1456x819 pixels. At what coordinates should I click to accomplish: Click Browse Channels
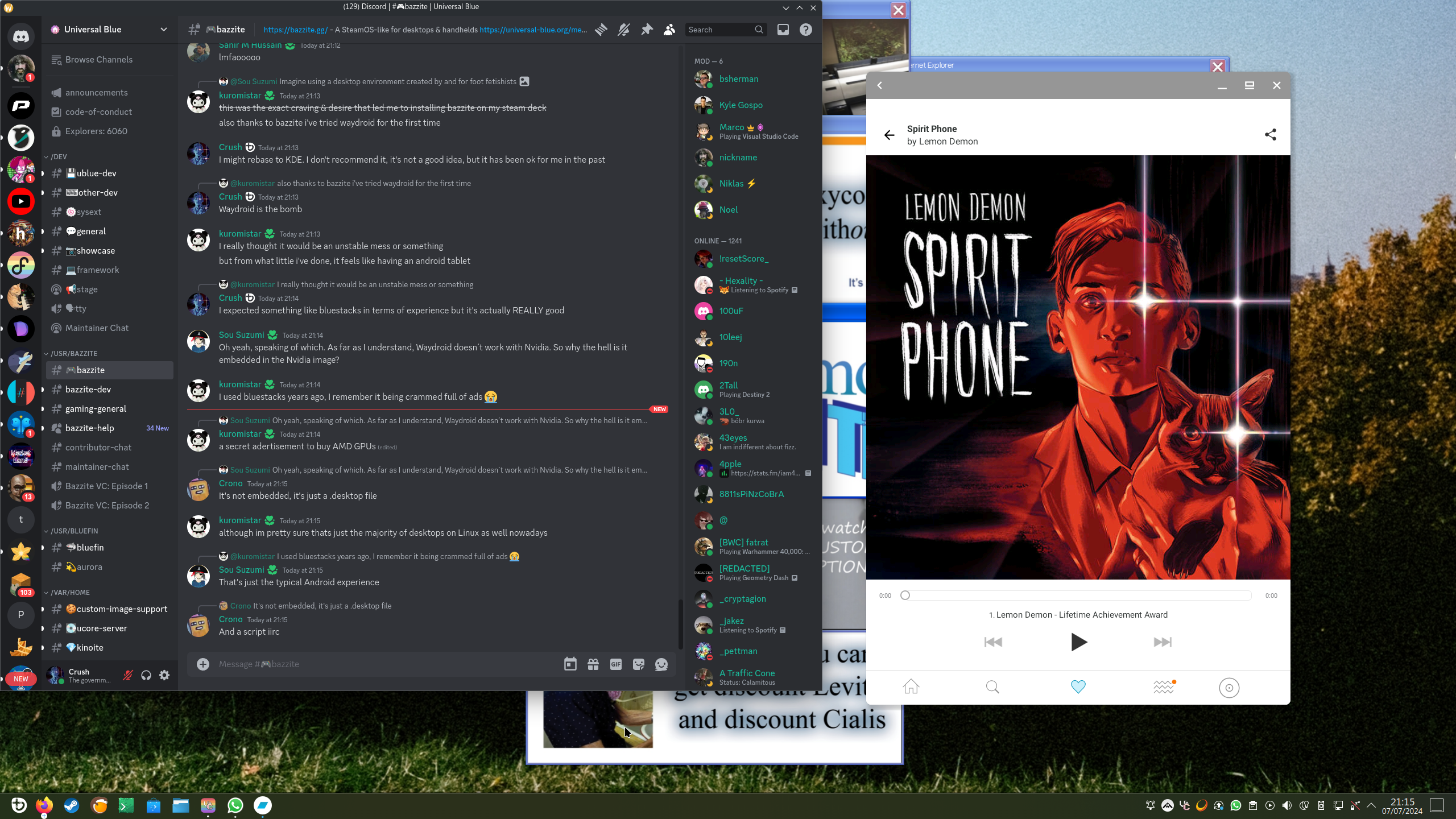coord(98,60)
